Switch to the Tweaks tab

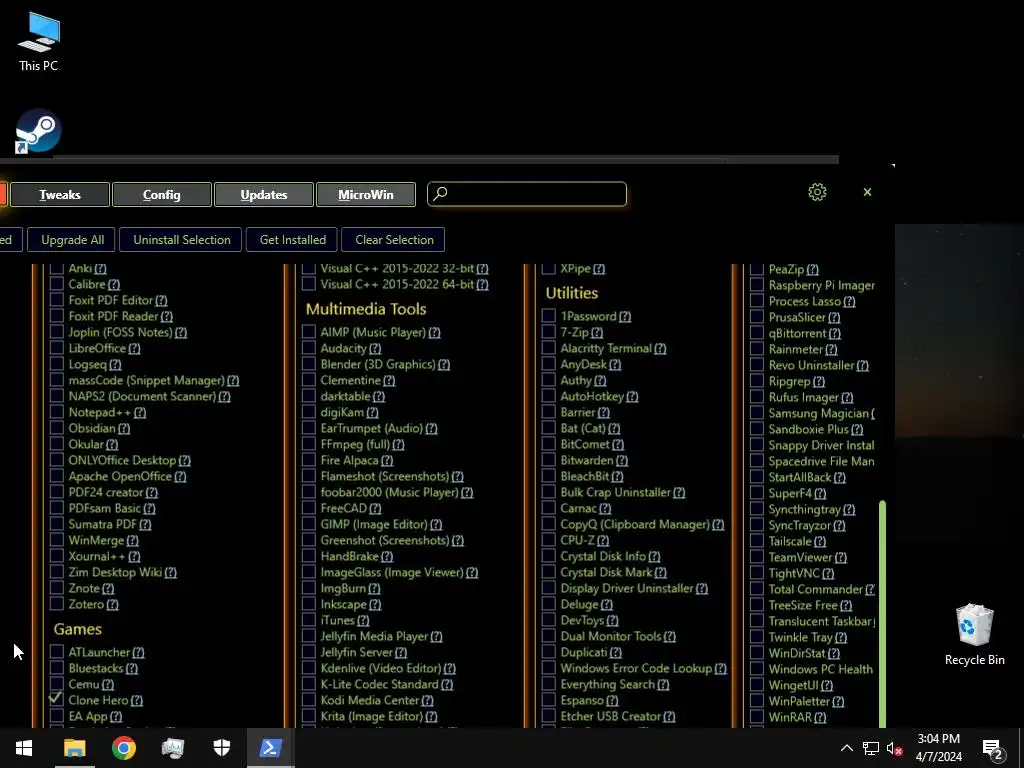point(60,195)
